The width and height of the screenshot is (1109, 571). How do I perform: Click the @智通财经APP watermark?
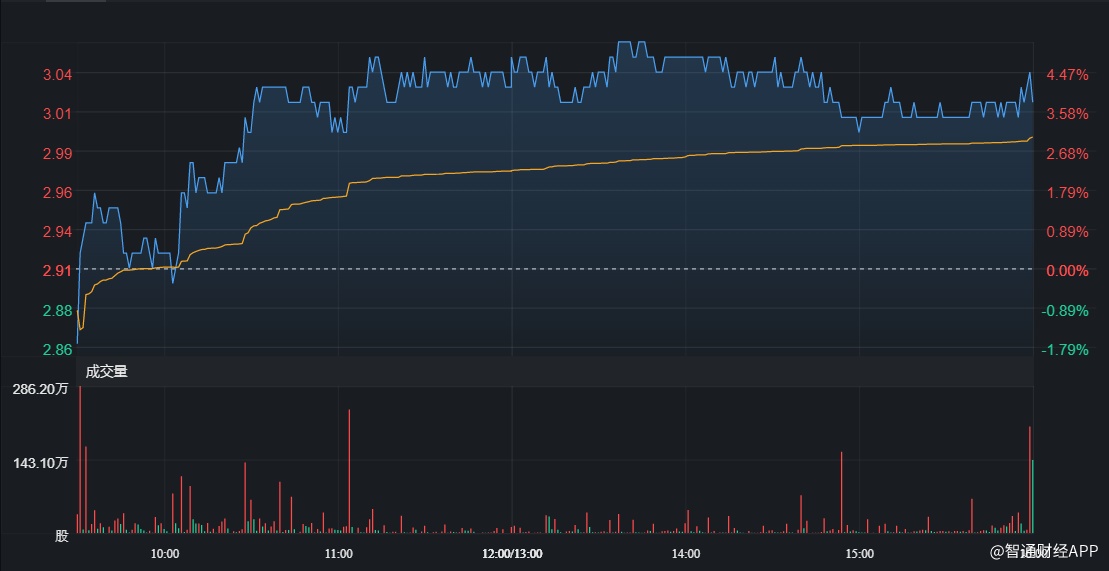[1044, 551]
